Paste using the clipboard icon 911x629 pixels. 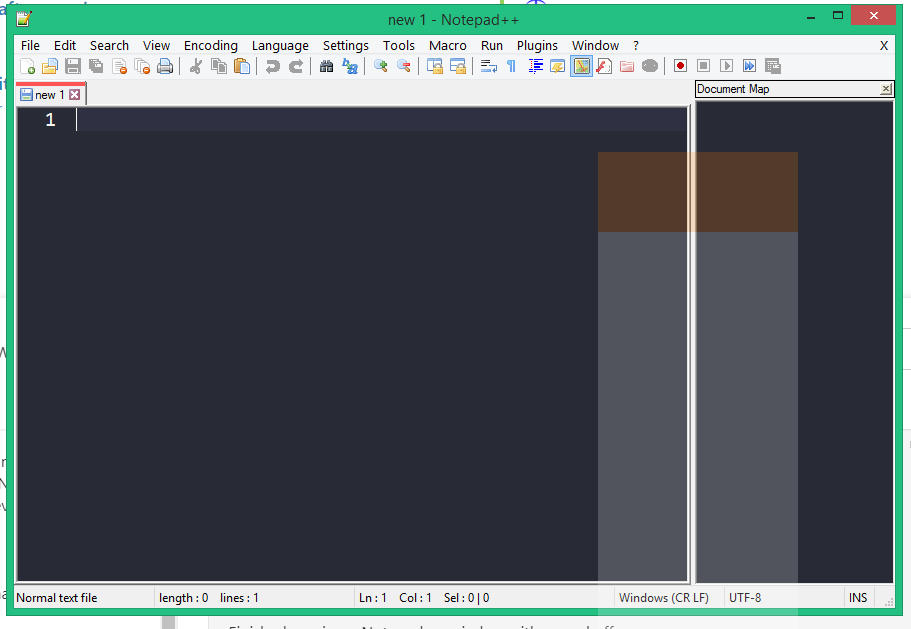(x=242, y=66)
